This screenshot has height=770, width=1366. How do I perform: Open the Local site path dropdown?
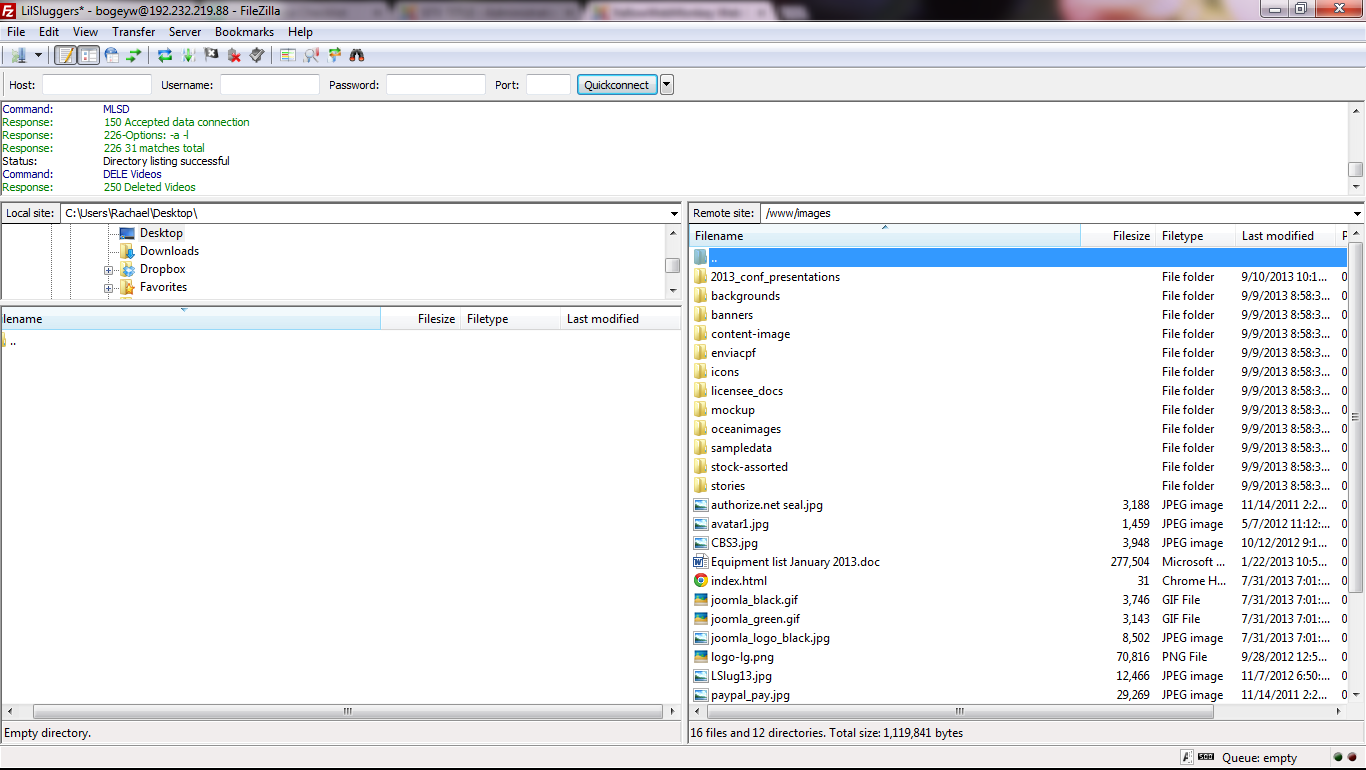coord(675,214)
